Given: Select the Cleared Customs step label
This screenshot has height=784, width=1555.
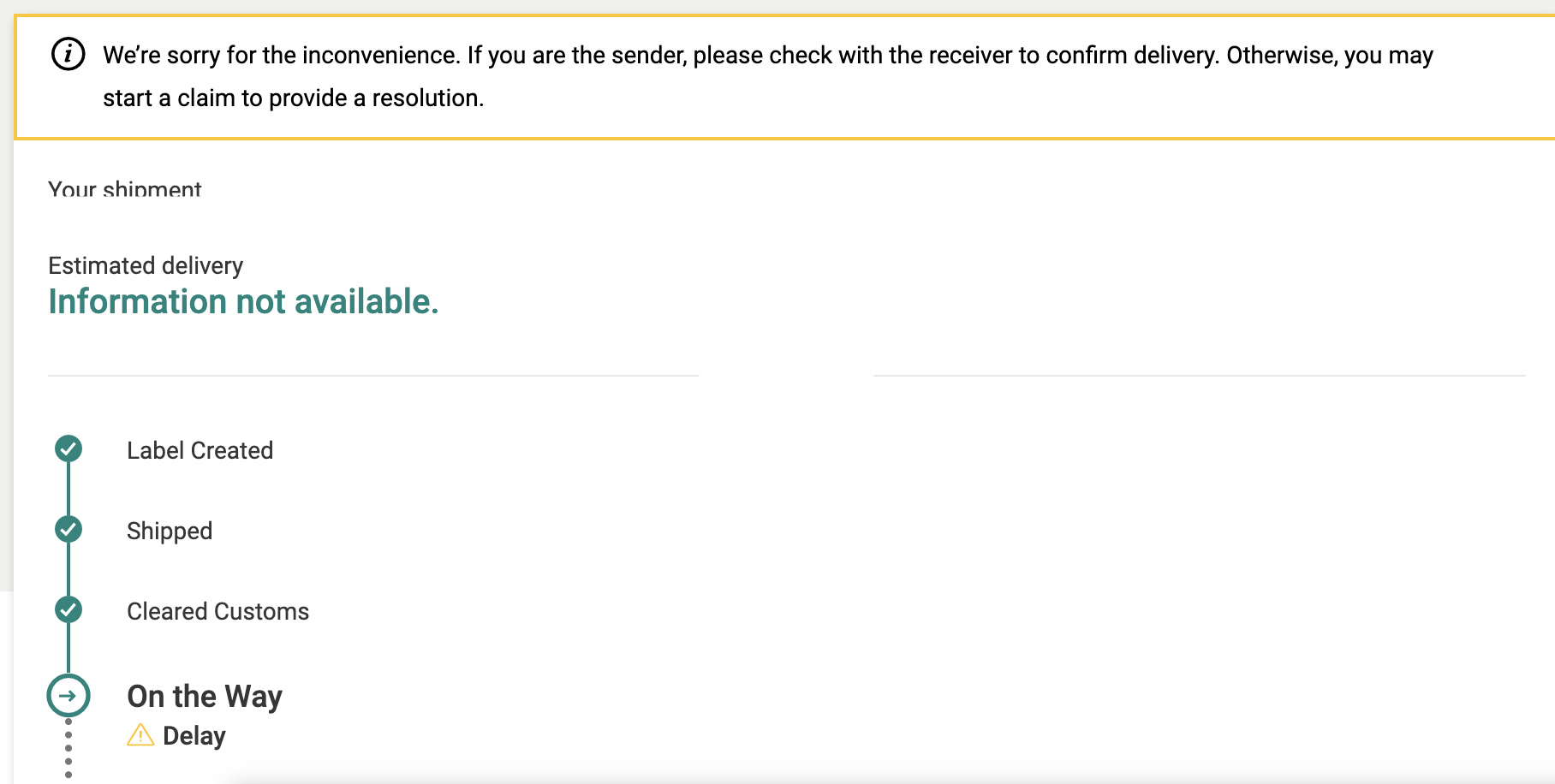Looking at the screenshot, I should click(217, 611).
